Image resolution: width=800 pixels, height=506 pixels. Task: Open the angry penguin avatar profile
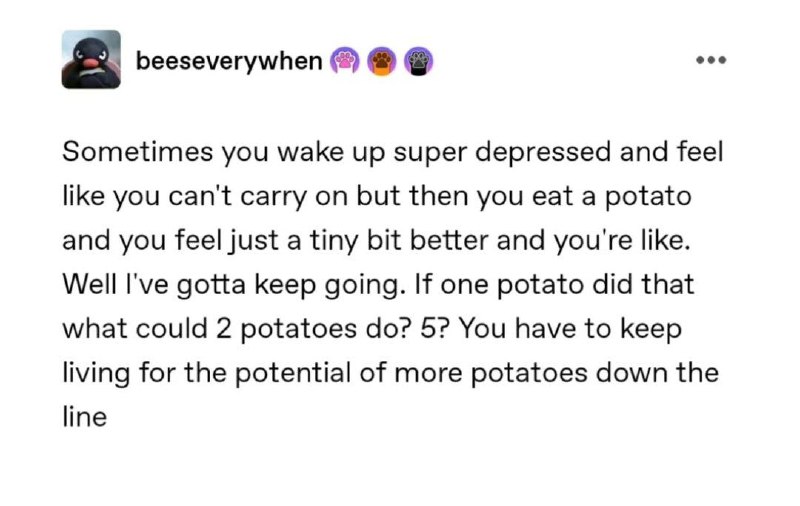91,59
